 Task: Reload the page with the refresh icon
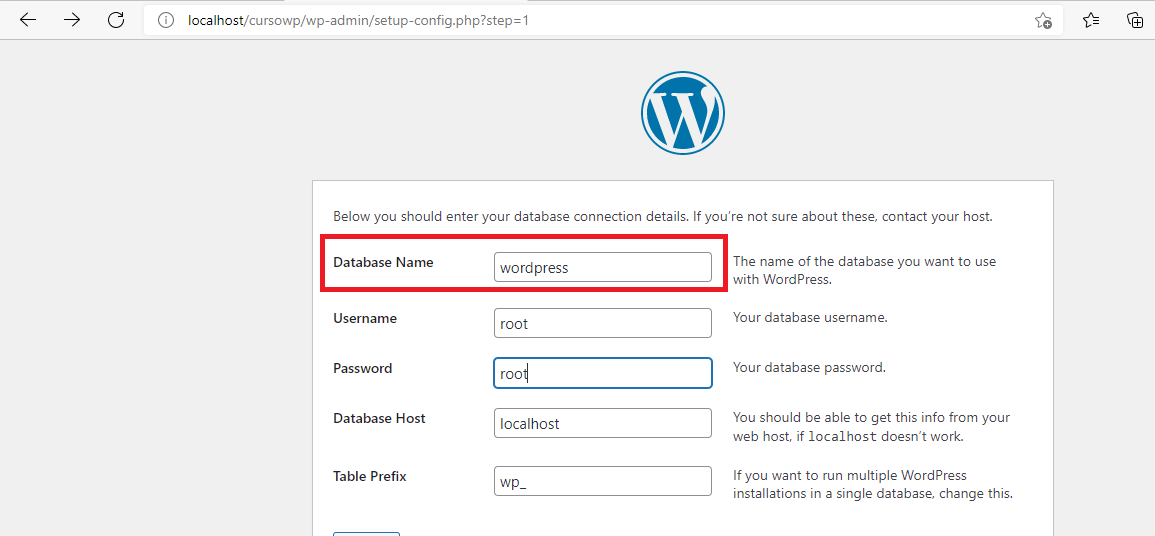[116, 20]
